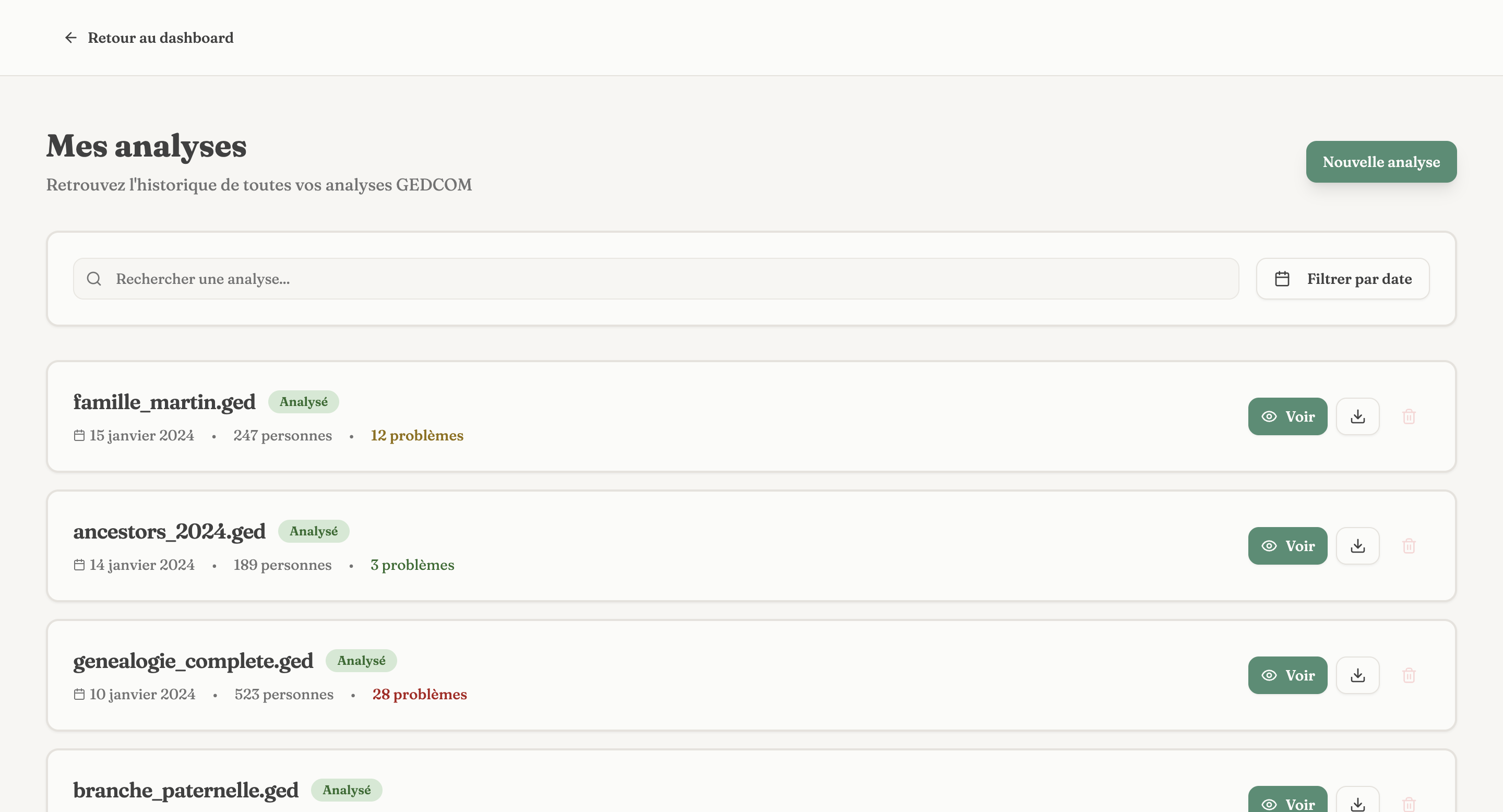The width and height of the screenshot is (1503, 812).
Task: Click the 12 problèmes count
Action: point(417,436)
